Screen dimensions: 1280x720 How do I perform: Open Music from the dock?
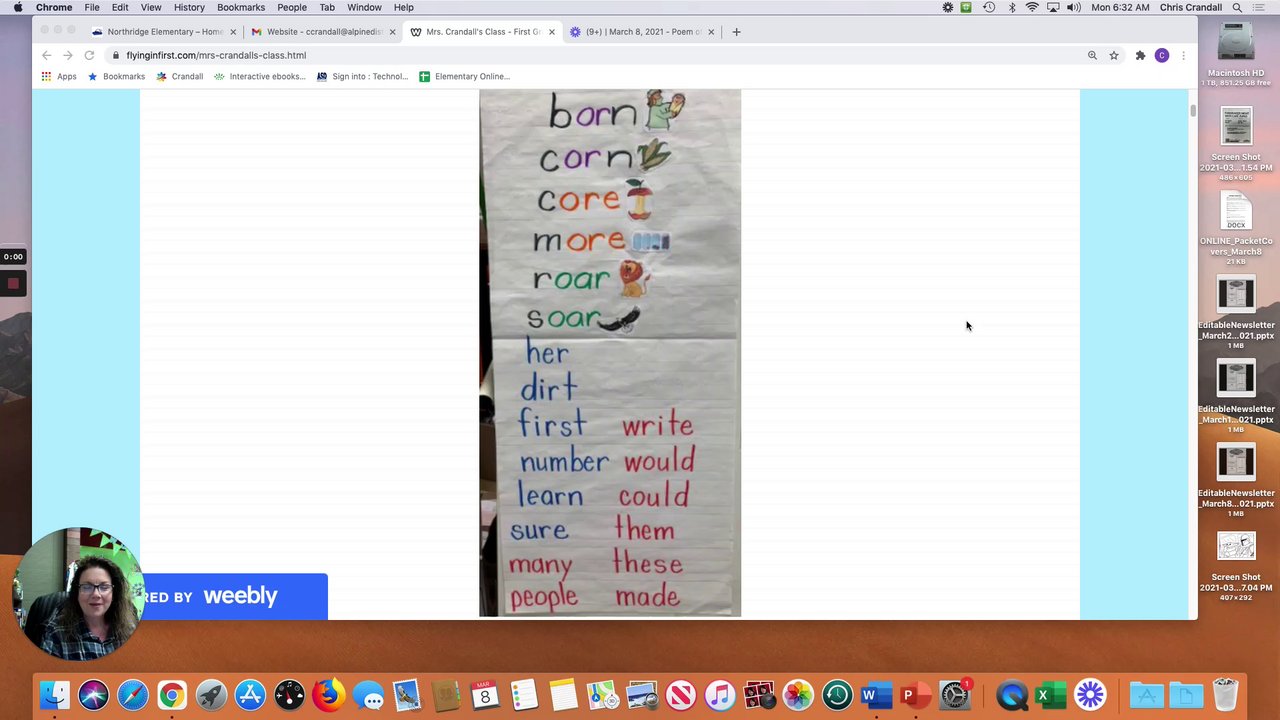click(x=720, y=694)
